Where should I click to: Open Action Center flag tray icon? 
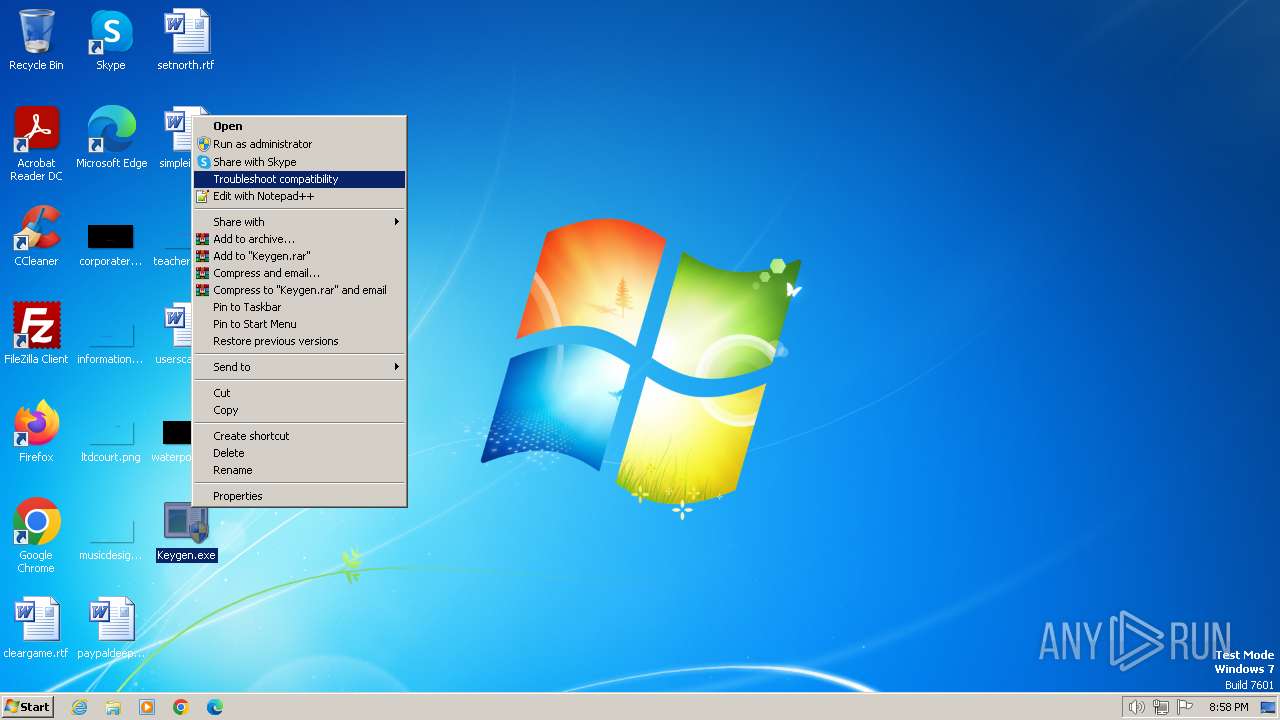1185,707
